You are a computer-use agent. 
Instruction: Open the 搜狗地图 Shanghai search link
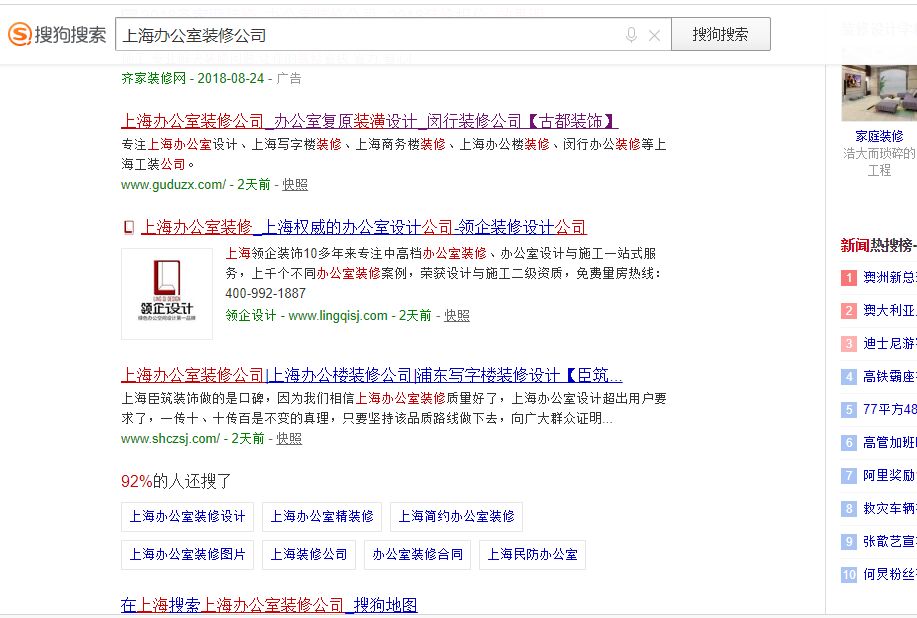pos(269,605)
